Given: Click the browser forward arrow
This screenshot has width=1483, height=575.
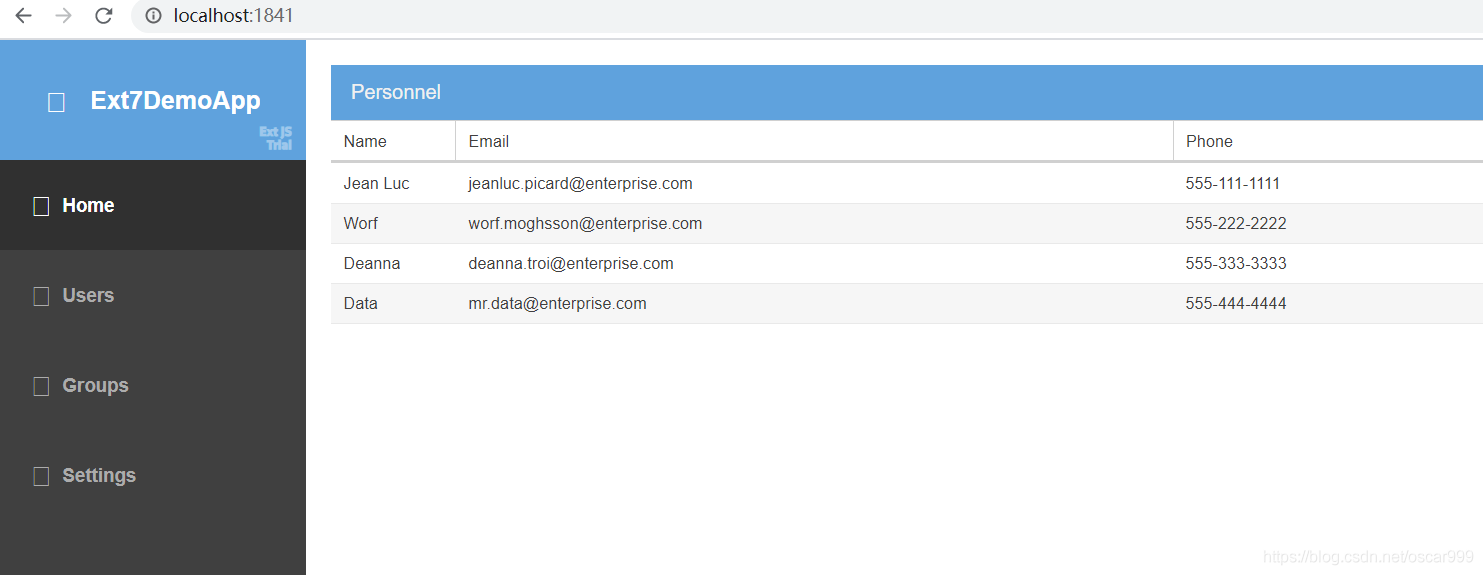Looking at the screenshot, I should tap(63, 16).
